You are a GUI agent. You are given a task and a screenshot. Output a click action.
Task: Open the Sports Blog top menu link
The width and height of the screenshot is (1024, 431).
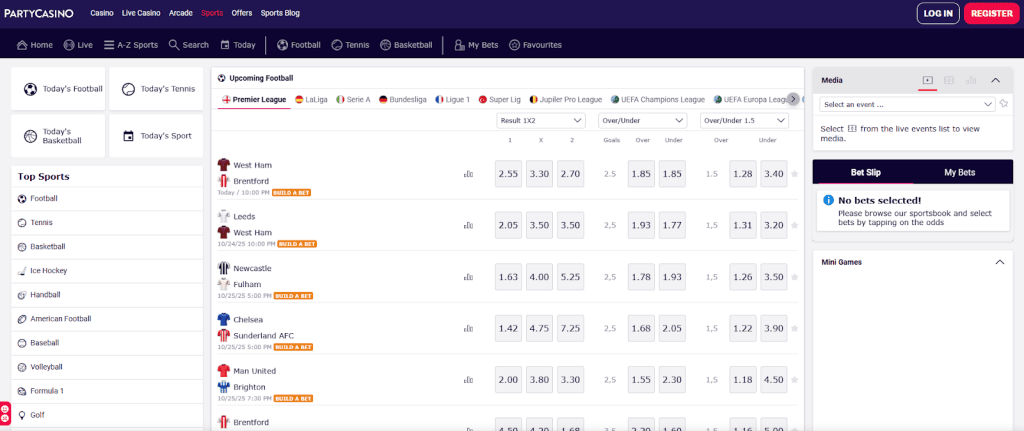[x=280, y=13]
